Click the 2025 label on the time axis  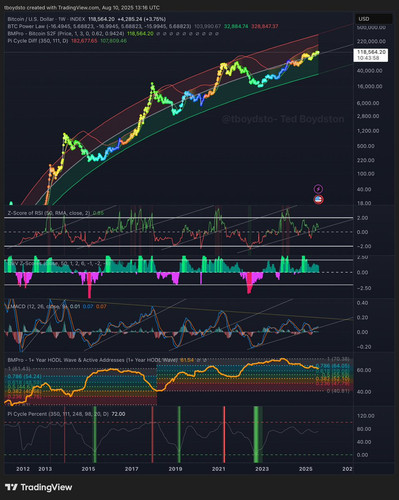pyautogui.click(x=306, y=469)
